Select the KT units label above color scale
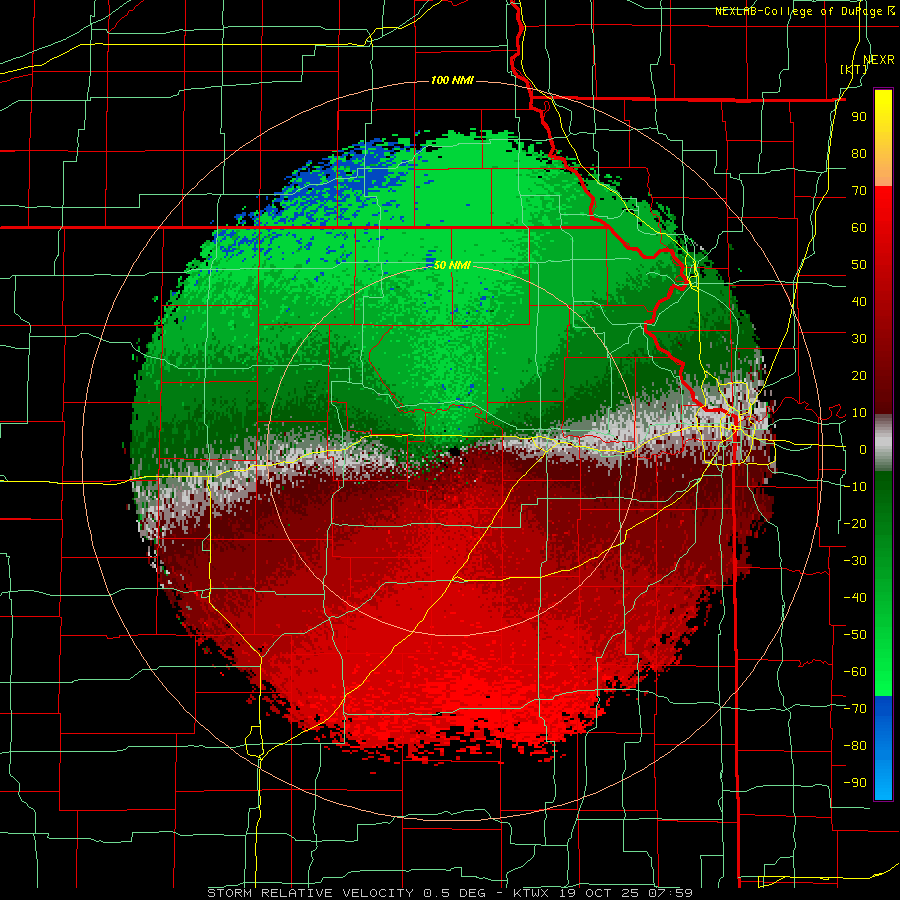 854,69
